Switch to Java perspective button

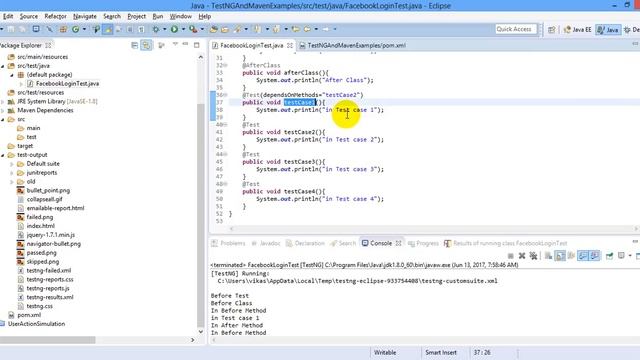pyautogui.click(x=608, y=29)
